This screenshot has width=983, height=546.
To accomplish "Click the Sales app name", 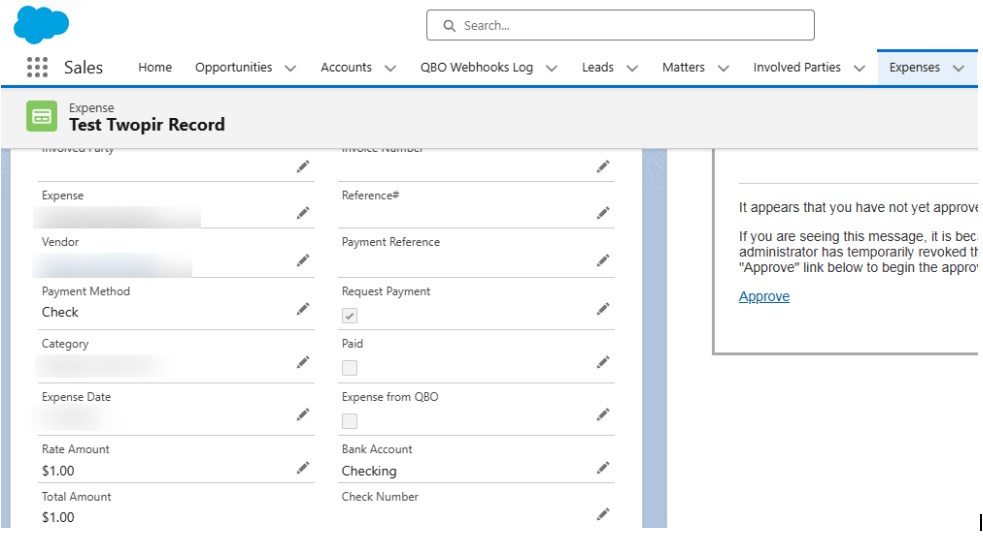I will (x=83, y=67).
